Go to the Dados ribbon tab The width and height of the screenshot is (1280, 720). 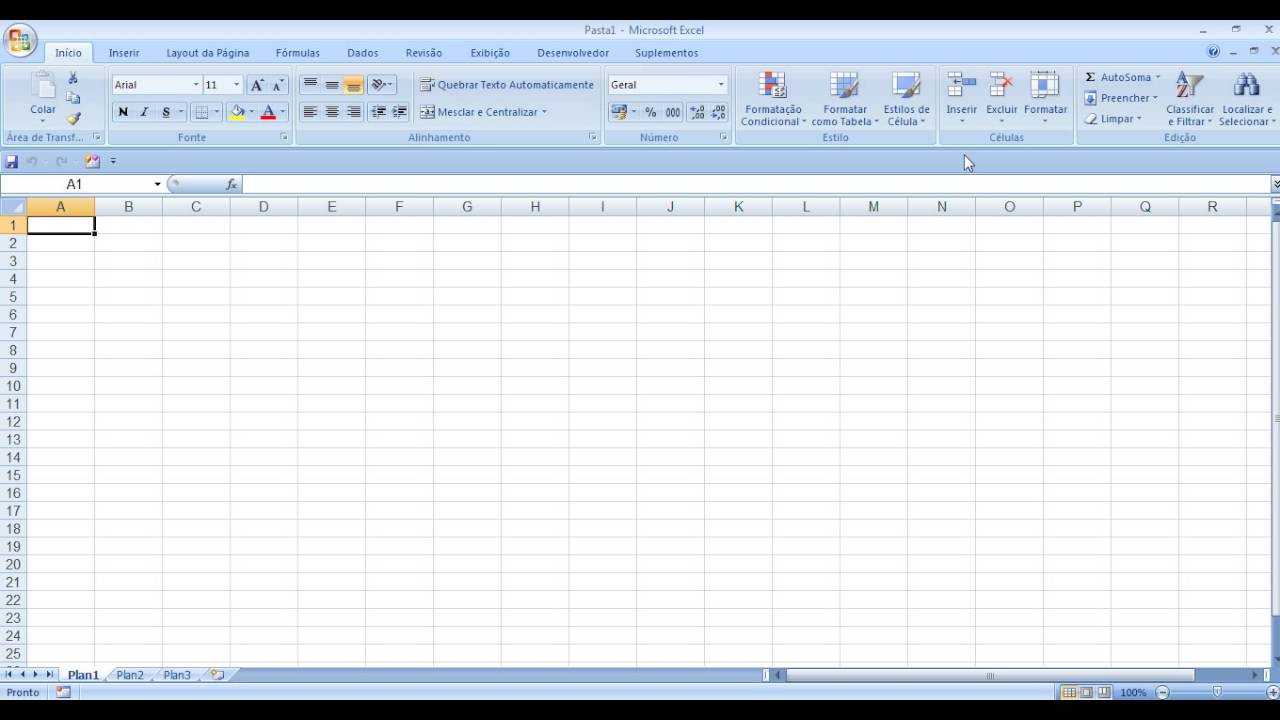pyautogui.click(x=363, y=53)
